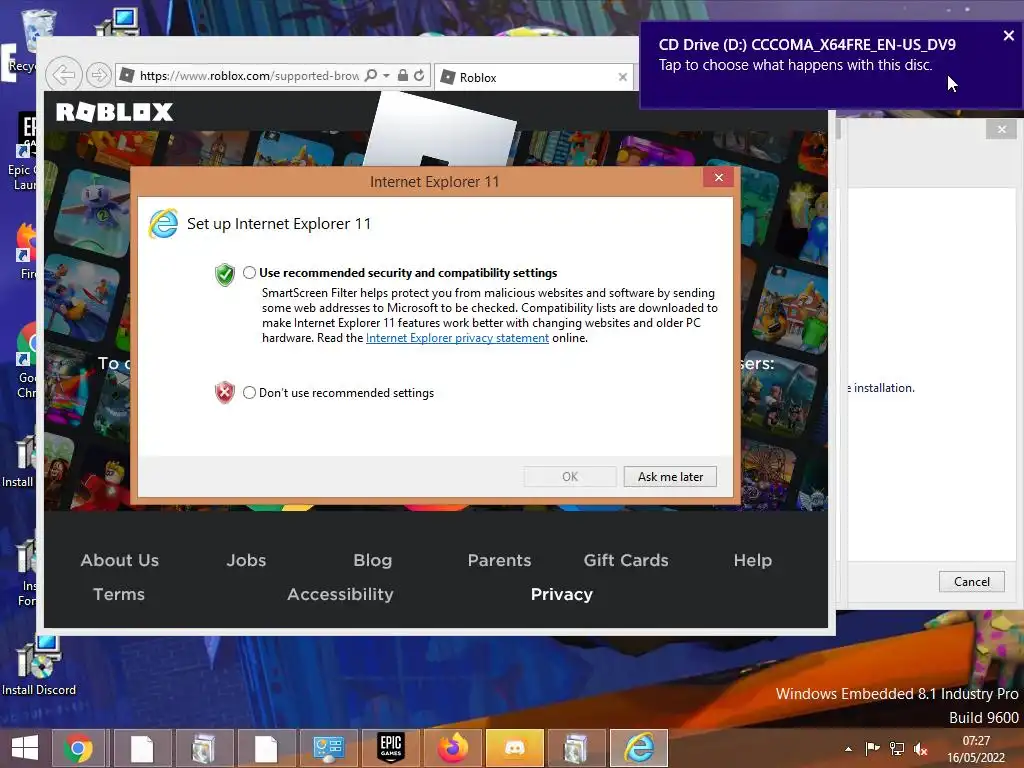Select 'Use recommended security and compatibility settings' radio
The image size is (1024, 768).
coord(249,273)
